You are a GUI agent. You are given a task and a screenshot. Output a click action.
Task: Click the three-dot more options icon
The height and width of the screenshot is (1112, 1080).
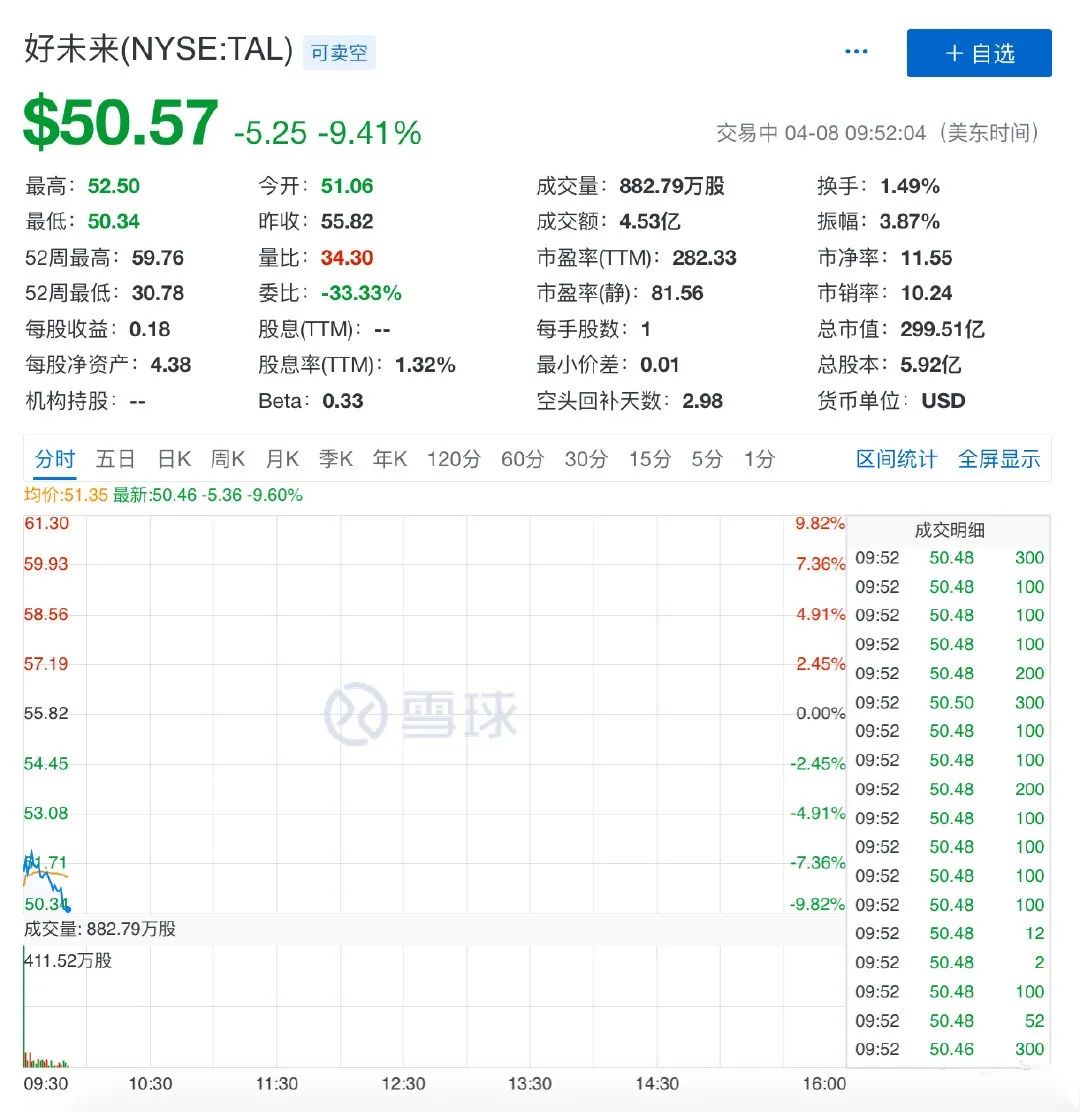[856, 52]
